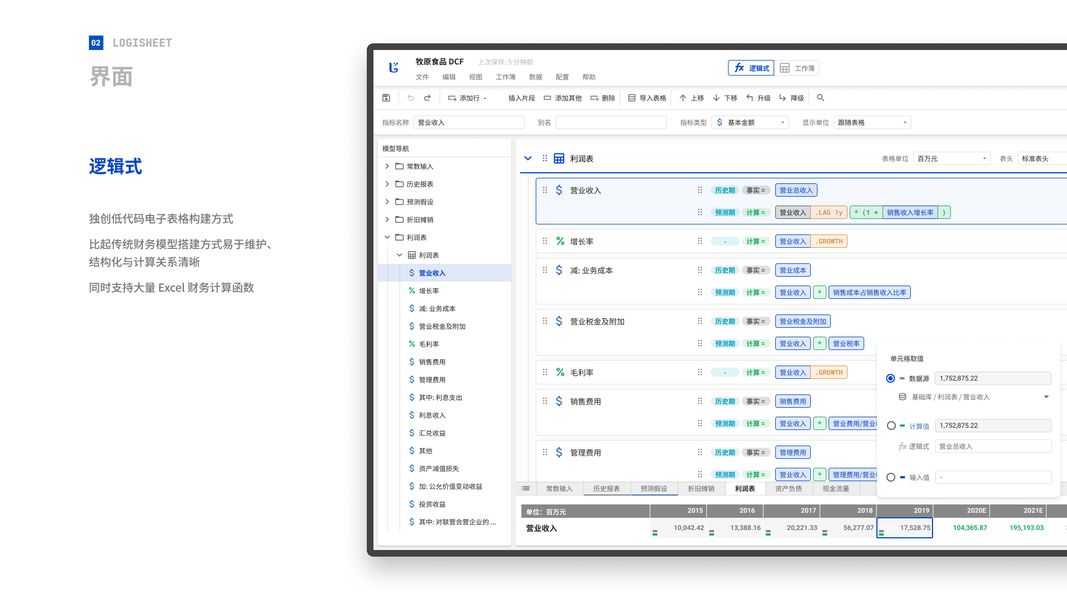Click the dollar icon of 销售费用 row
1067x600 pixels.
click(559, 401)
